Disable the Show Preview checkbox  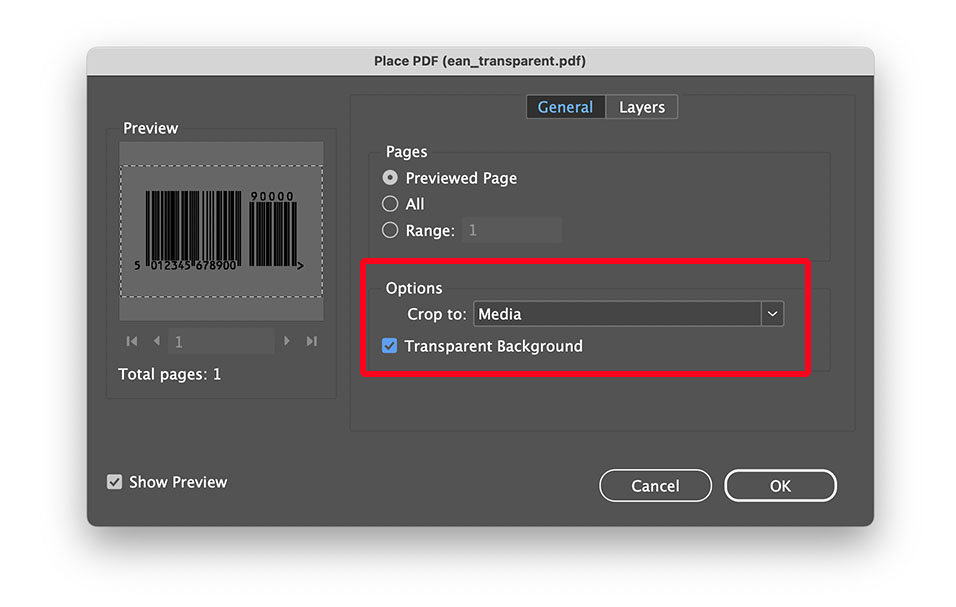point(115,481)
